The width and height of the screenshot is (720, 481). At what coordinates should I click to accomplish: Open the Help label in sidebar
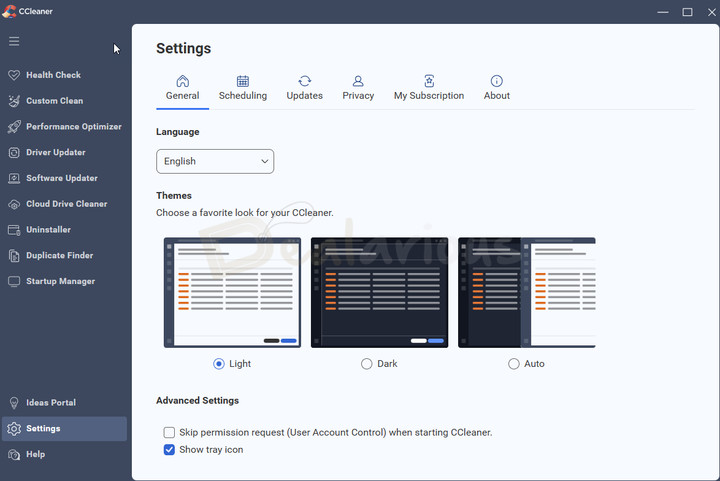35,454
